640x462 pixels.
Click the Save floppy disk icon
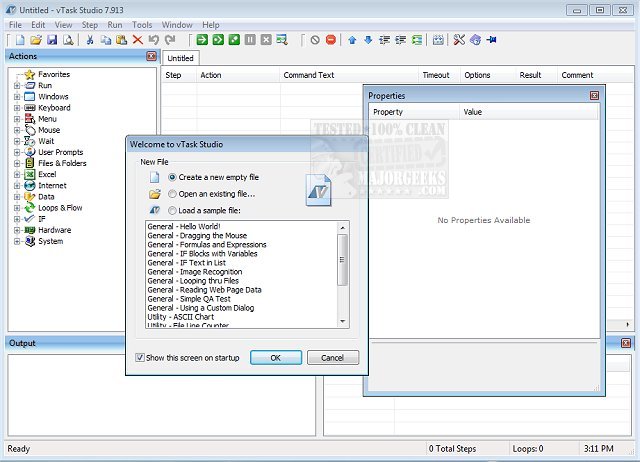tap(51, 40)
